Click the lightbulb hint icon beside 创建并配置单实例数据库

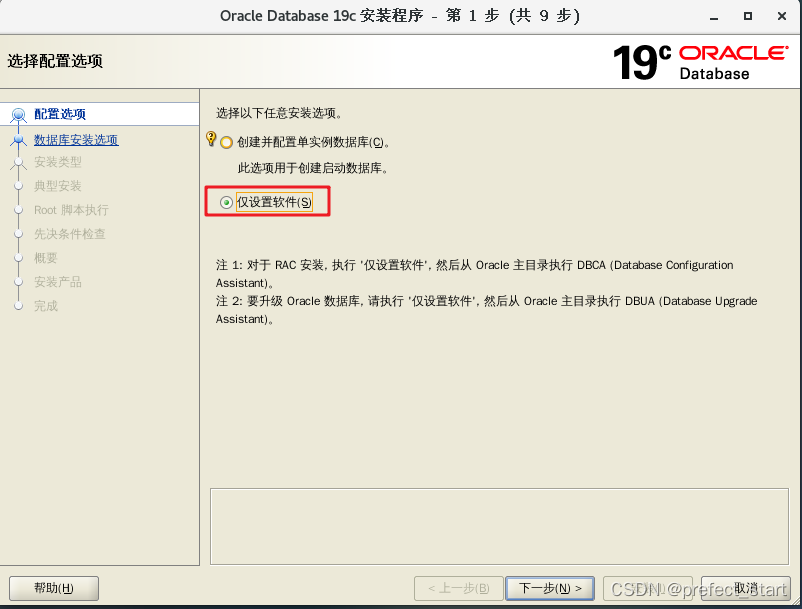(211, 139)
